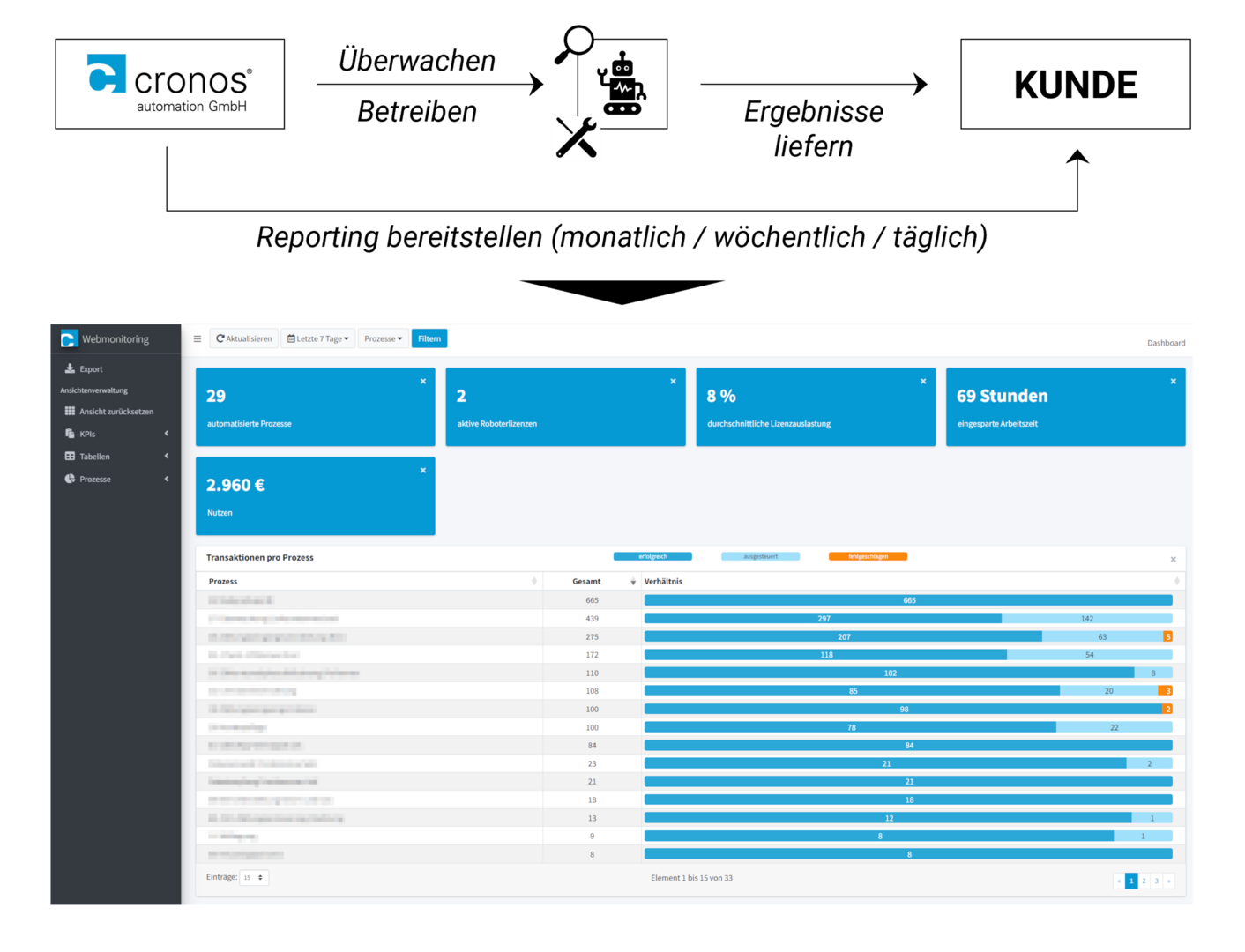
Task: Toggle the 'erfolgreich' legend series
Action: (x=652, y=556)
